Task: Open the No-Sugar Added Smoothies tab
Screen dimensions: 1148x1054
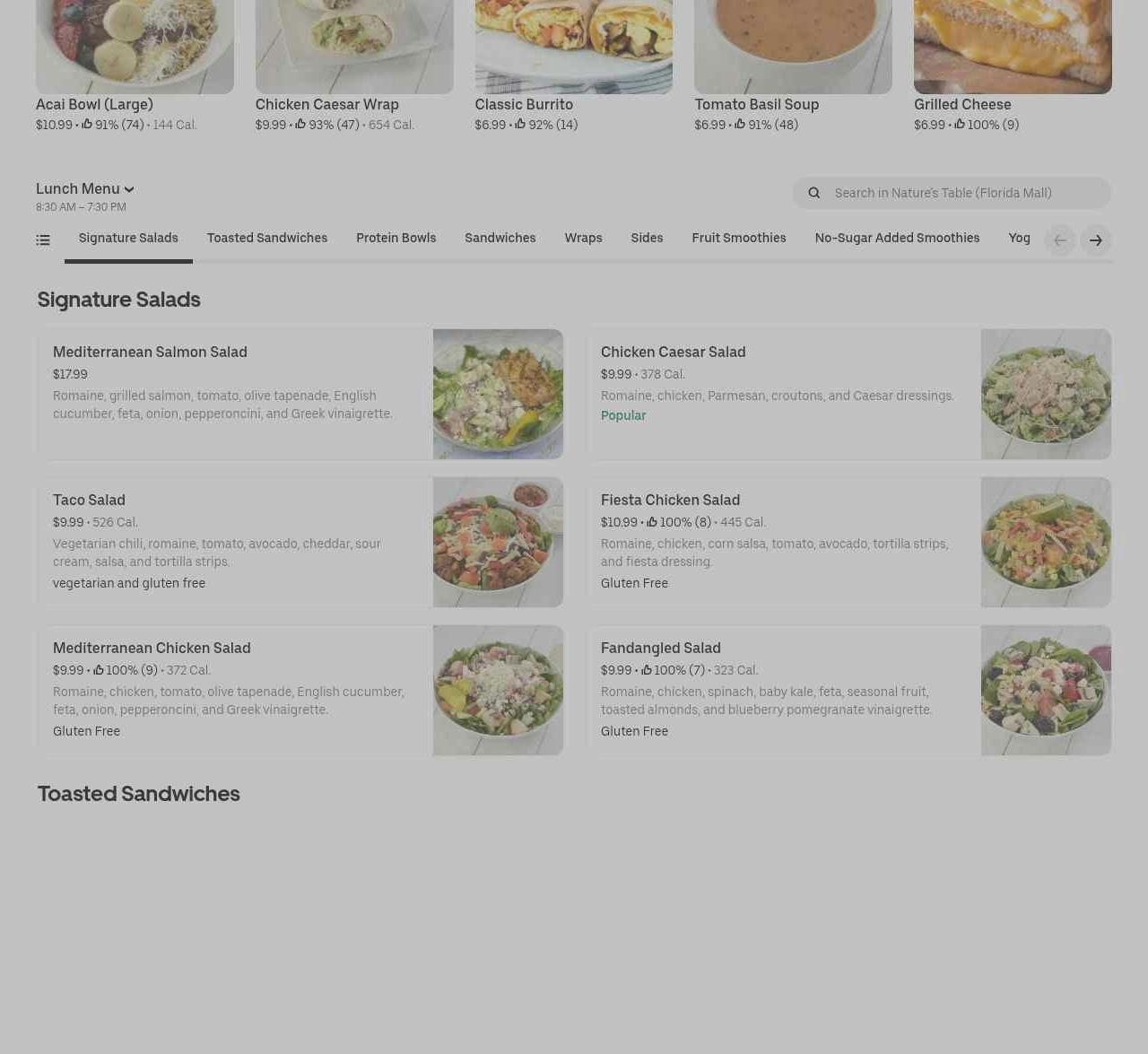Action: [897, 238]
